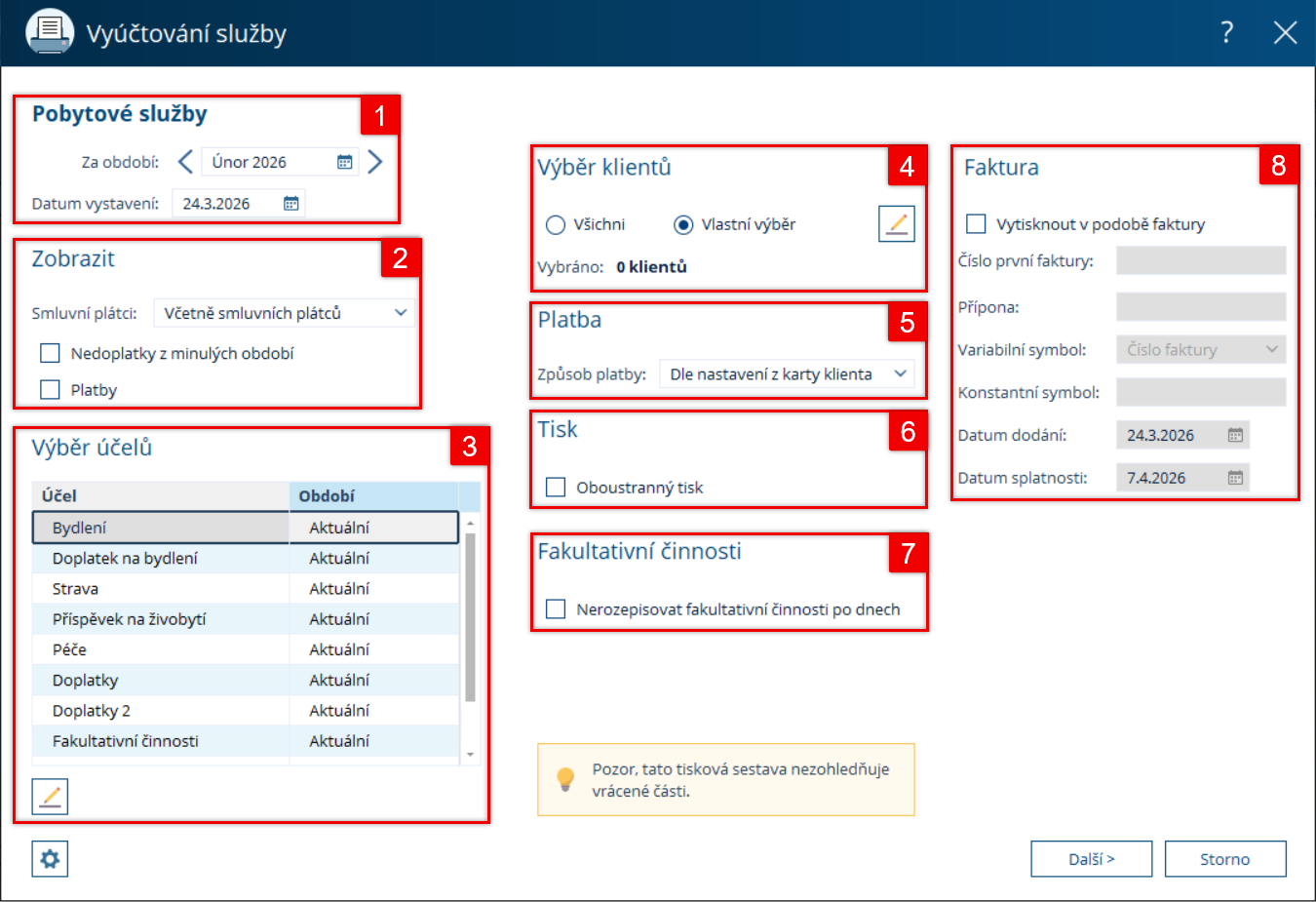Click the Konstantní symbol field
Image resolution: width=1316 pixels, height=902 pixels.
pos(1201,392)
